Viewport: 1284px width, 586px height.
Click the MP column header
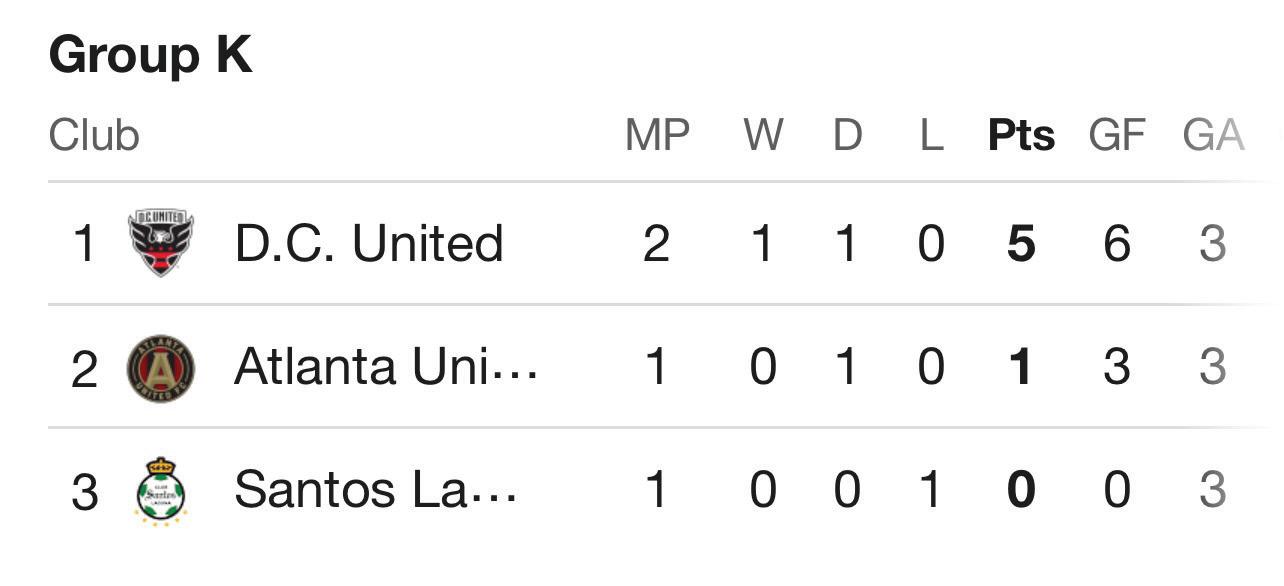coord(657,135)
